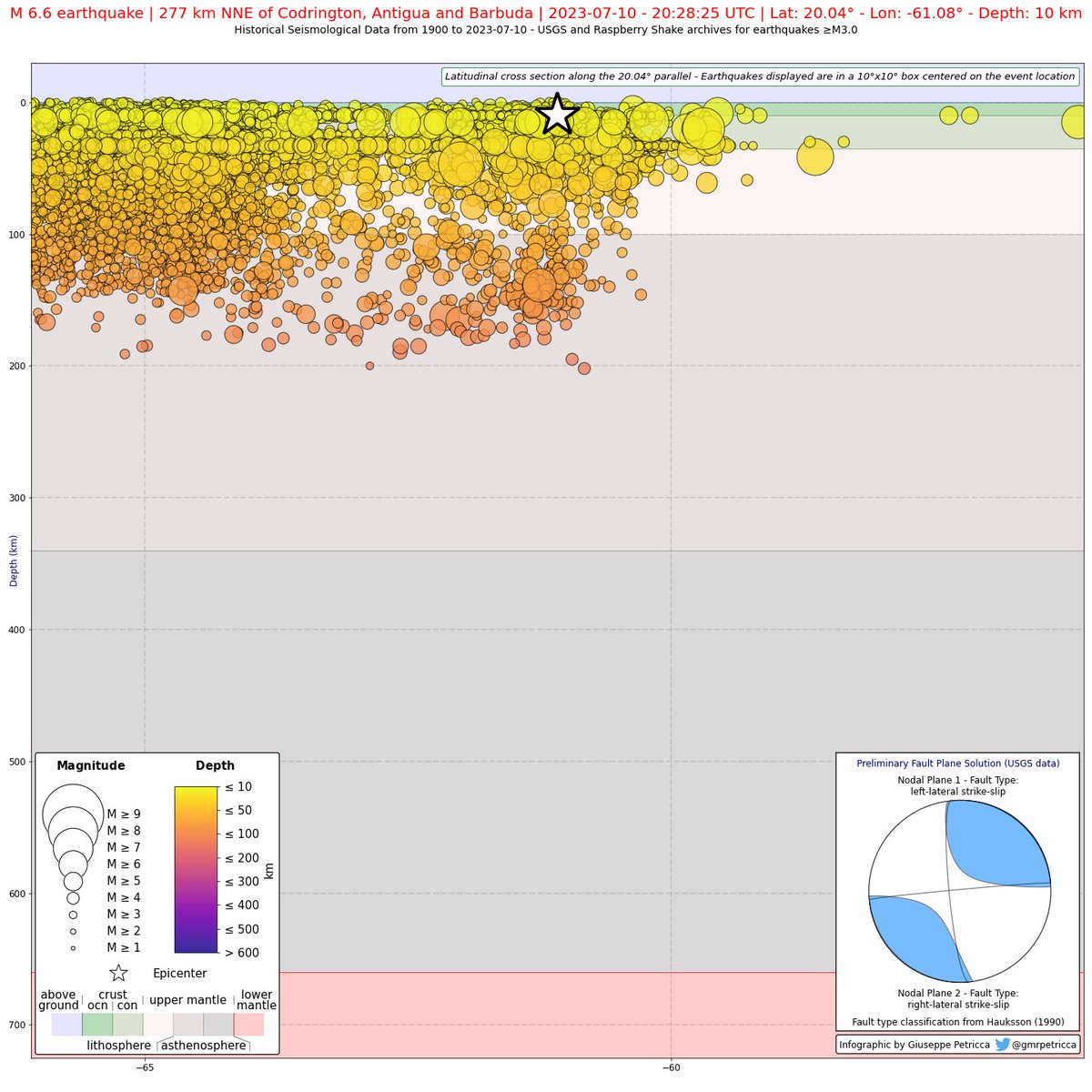The height and width of the screenshot is (1092, 1092).
Task: Click the Twitter bird icon
Action: click(x=1002, y=1045)
